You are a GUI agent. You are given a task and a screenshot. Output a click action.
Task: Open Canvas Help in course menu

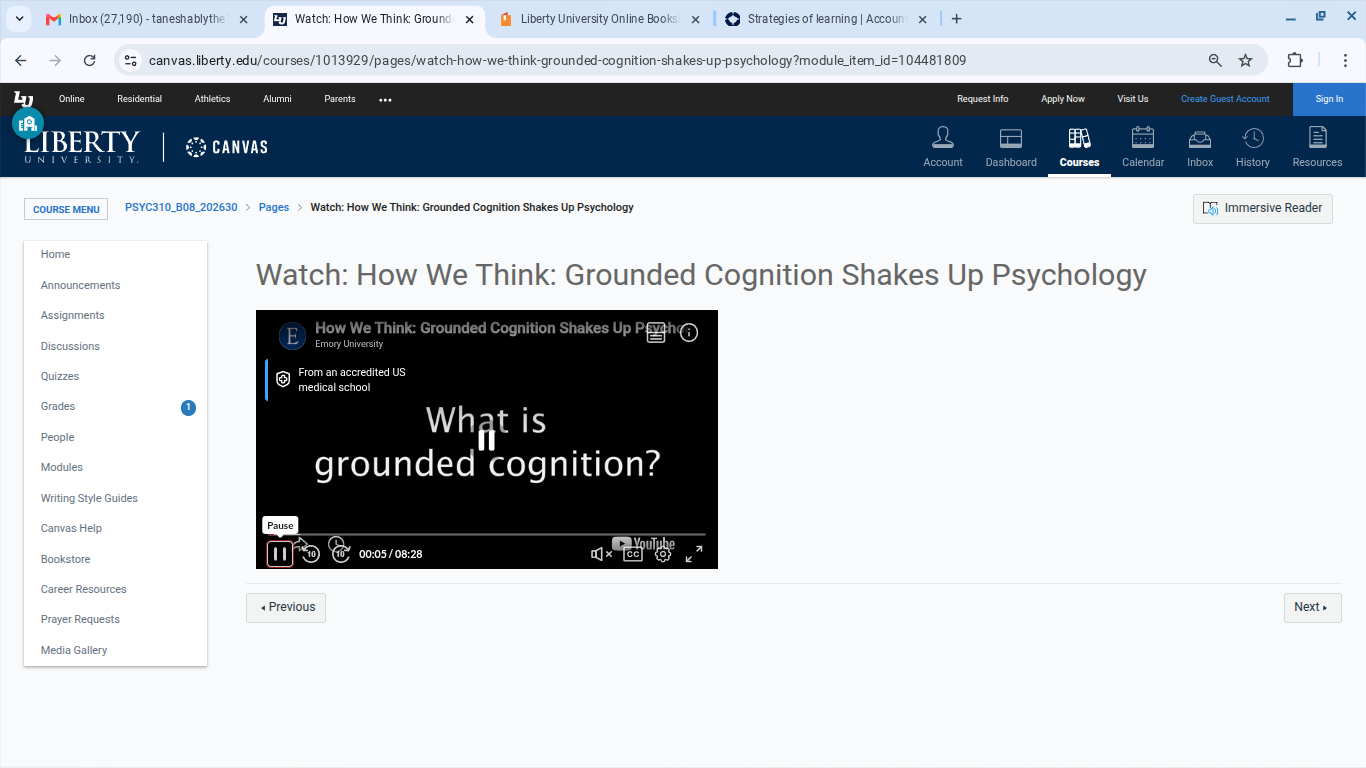(71, 528)
